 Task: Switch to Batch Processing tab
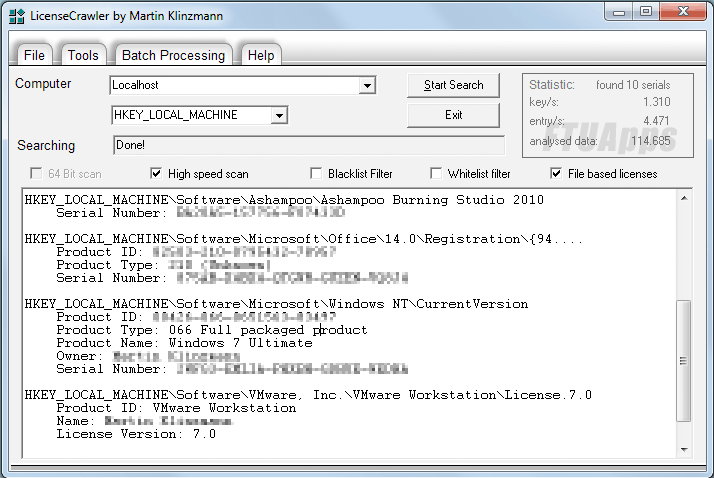173,55
